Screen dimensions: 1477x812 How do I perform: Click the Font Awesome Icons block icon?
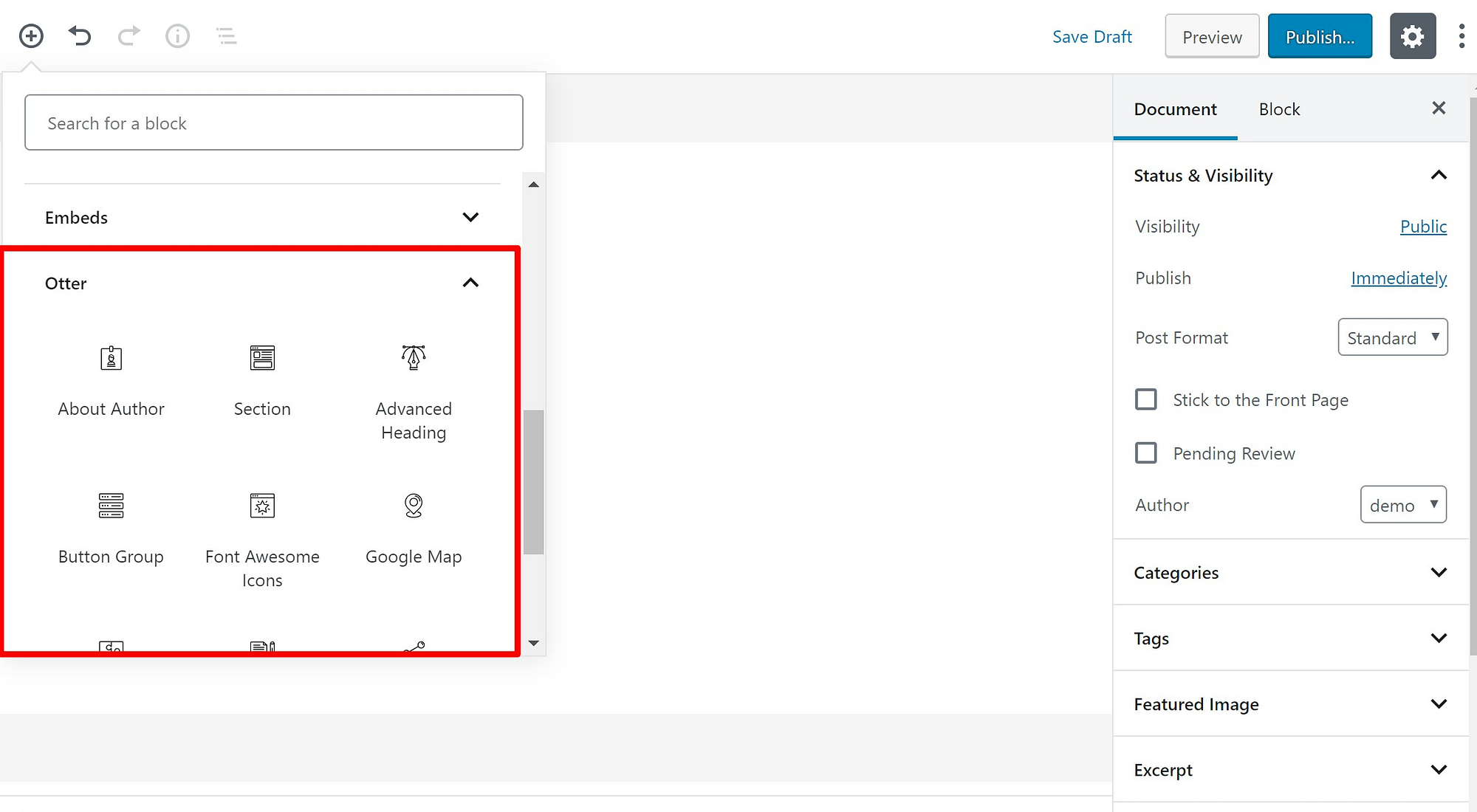click(263, 505)
